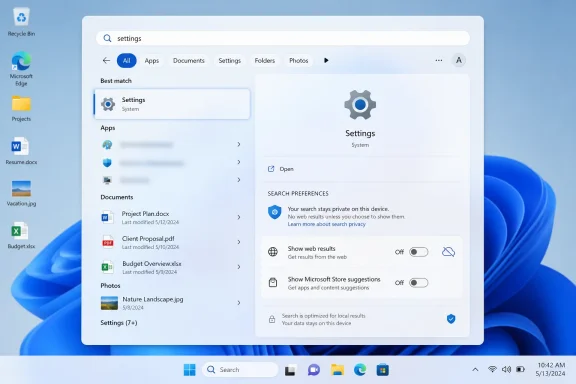Expand Project Plan.docx chevron
The image size is (576, 384).
click(x=239, y=217)
